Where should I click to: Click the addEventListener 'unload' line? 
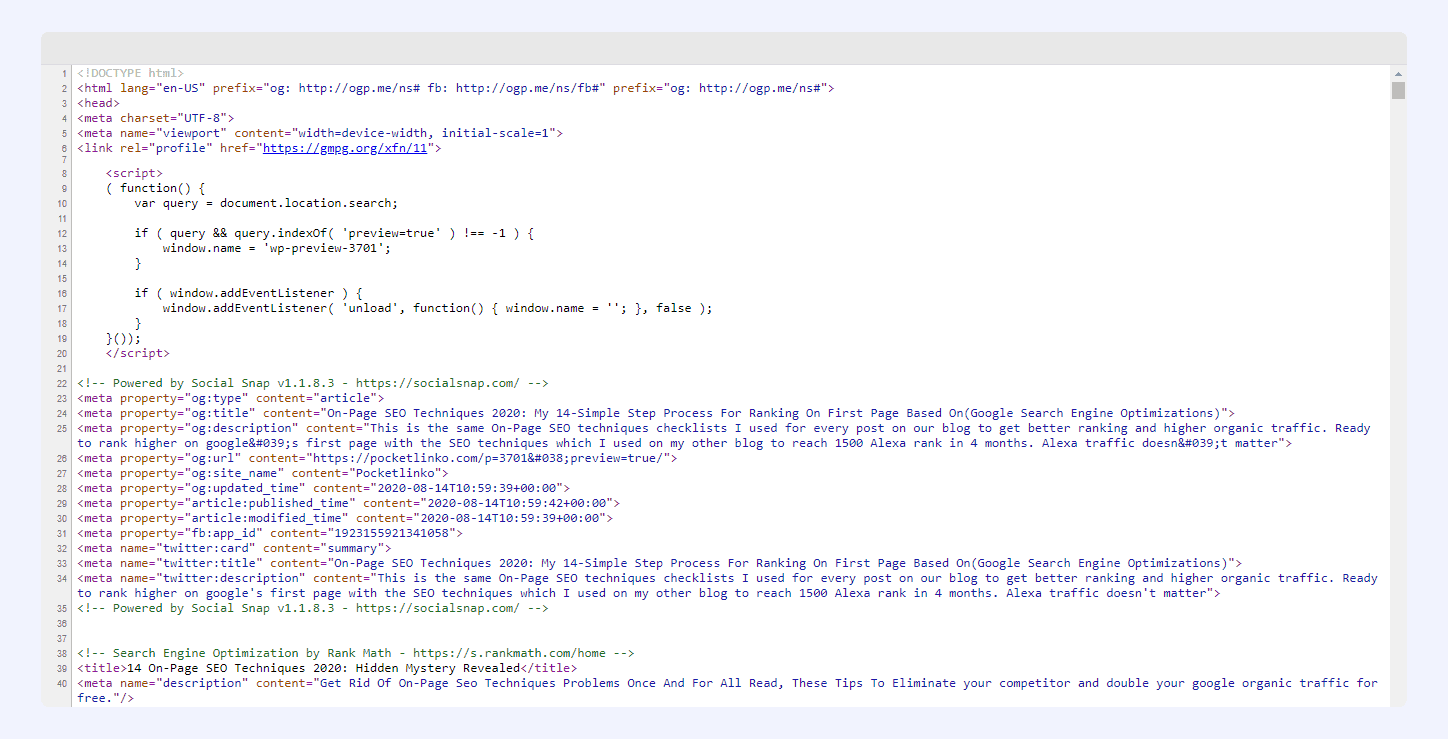(x=438, y=308)
